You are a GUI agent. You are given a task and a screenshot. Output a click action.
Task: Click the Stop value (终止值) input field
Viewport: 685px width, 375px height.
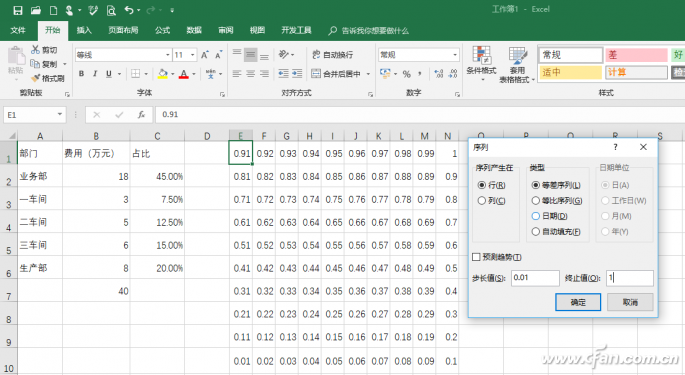630,278
